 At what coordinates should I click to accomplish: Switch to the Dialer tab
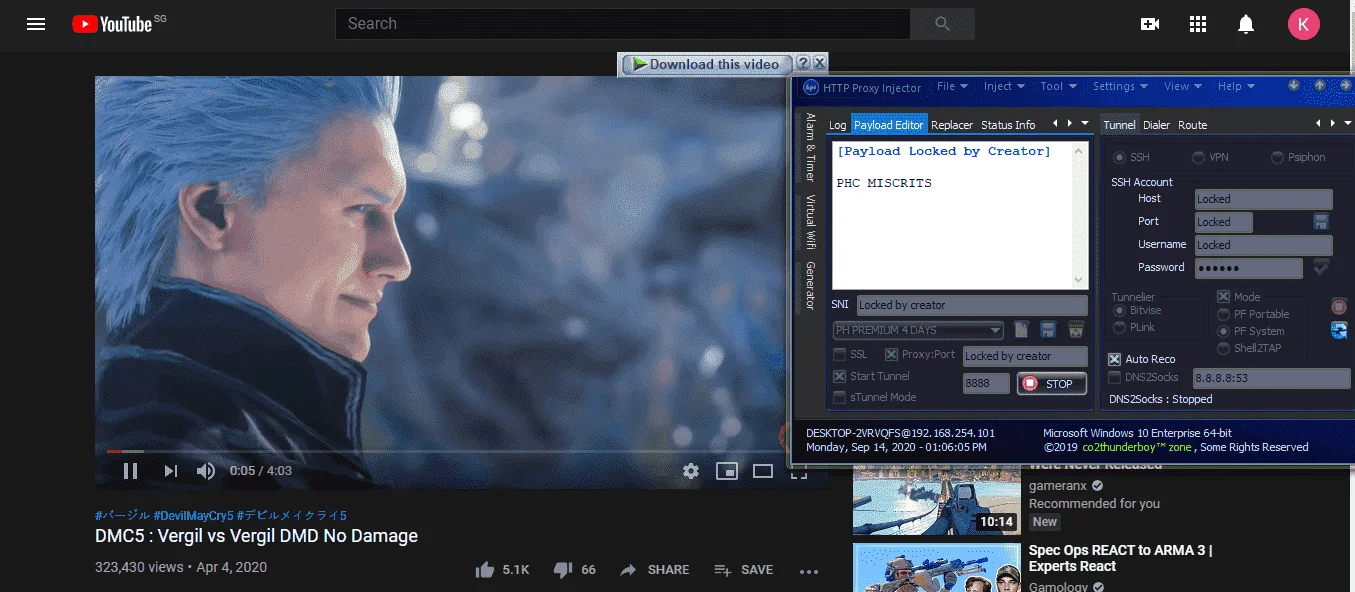(x=1156, y=125)
